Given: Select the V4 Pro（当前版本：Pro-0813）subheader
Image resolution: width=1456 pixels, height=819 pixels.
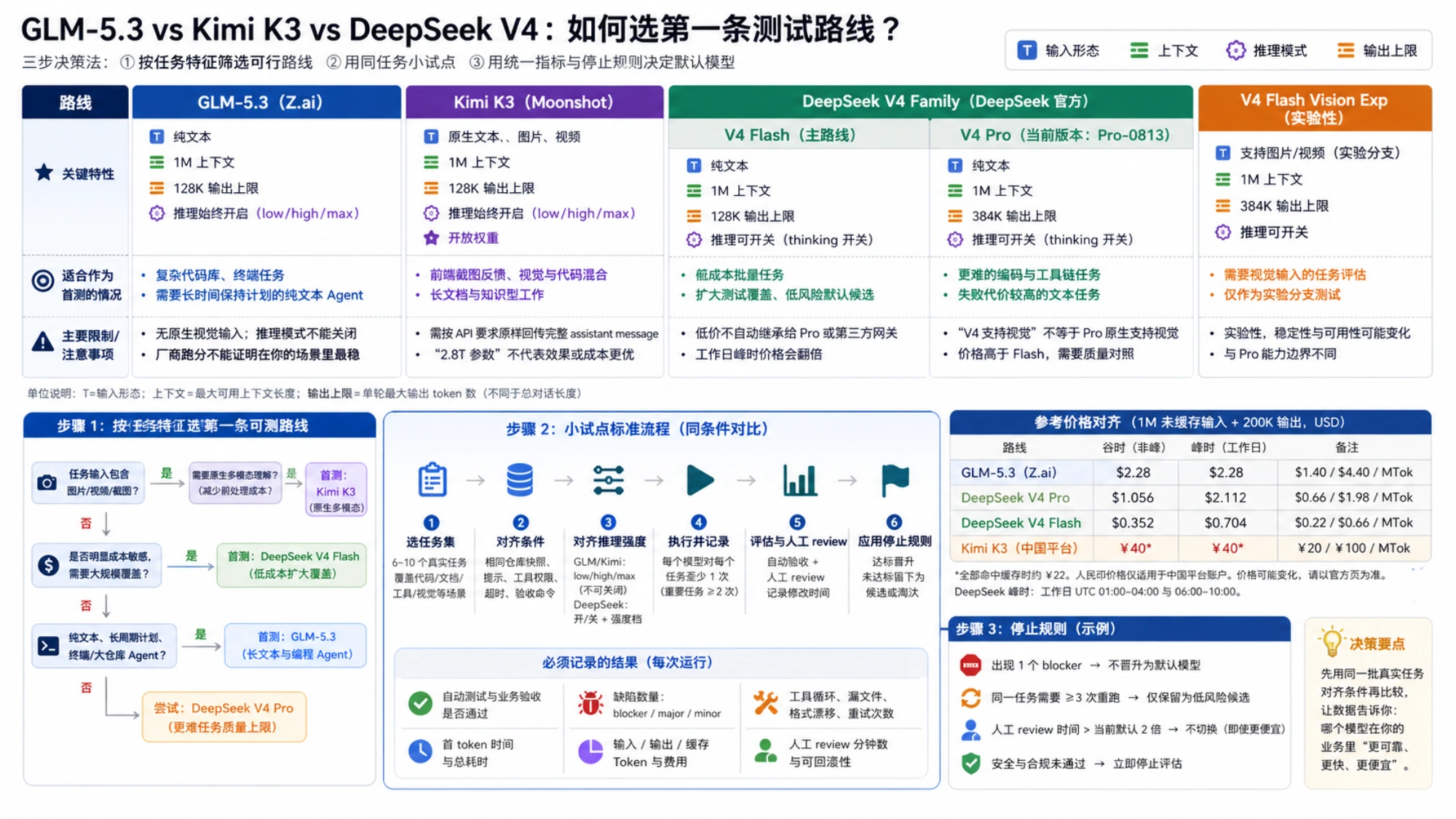Looking at the screenshot, I should (x=1061, y=135).
